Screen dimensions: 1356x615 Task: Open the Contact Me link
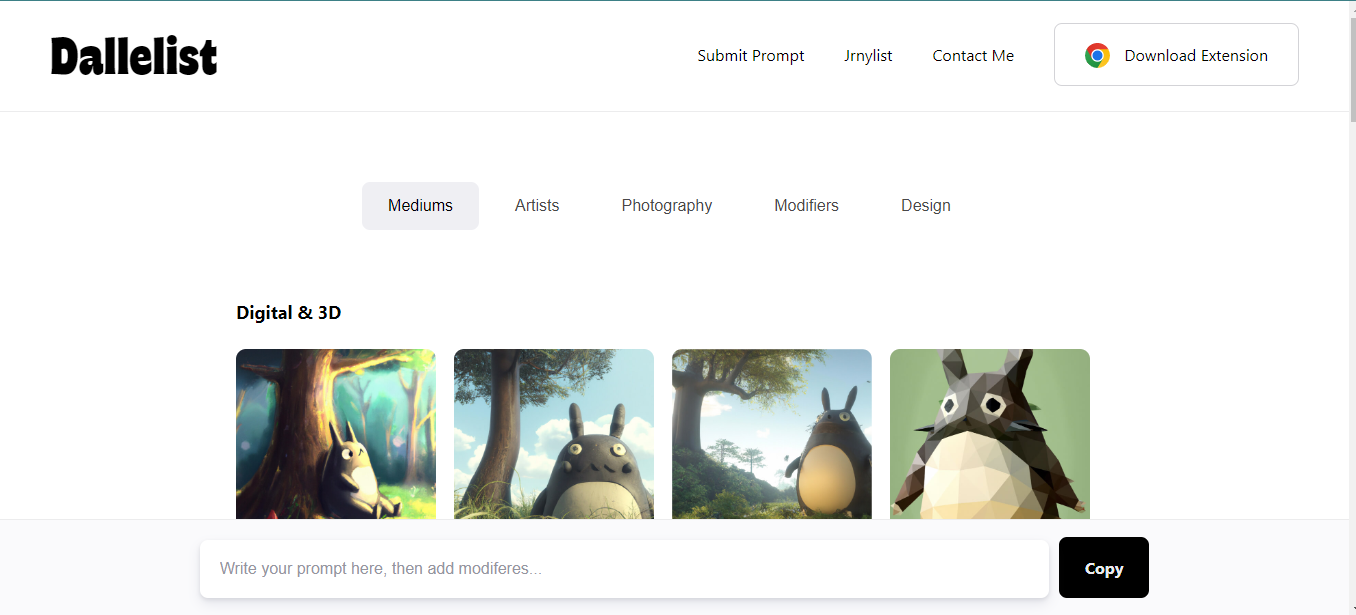click(x=973, y=56)
